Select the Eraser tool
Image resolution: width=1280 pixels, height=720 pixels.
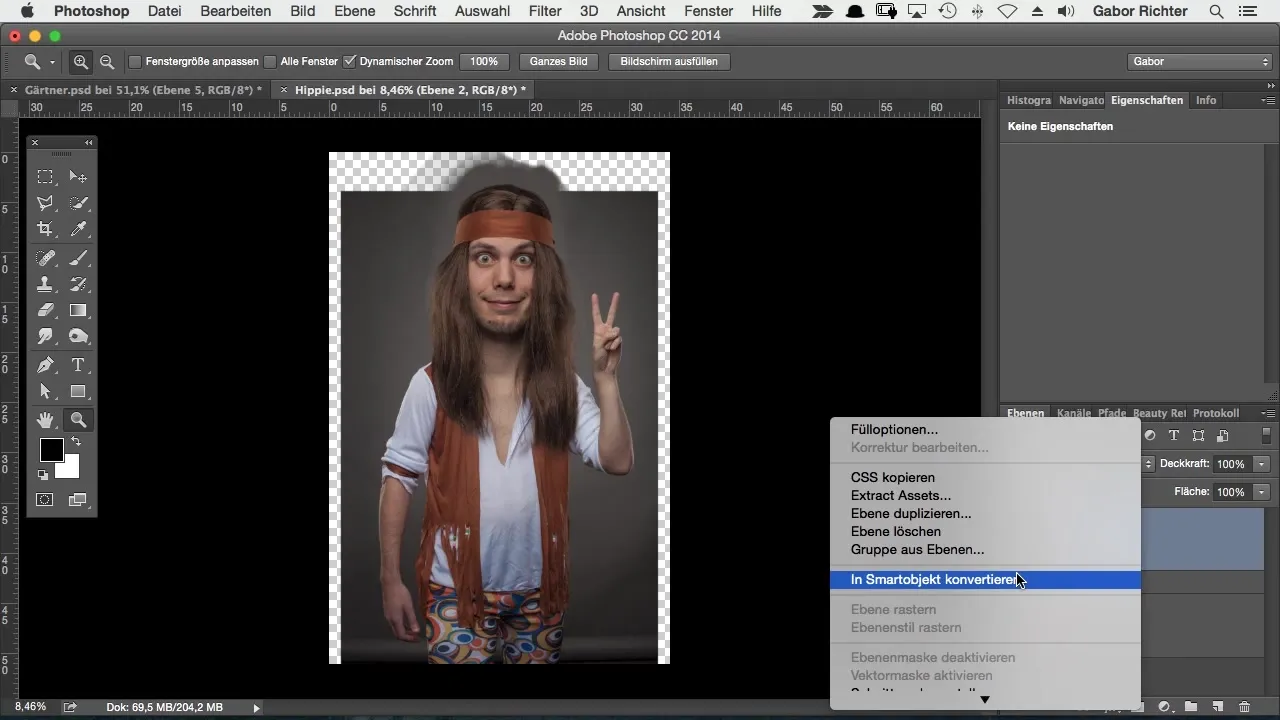(45, 310)
